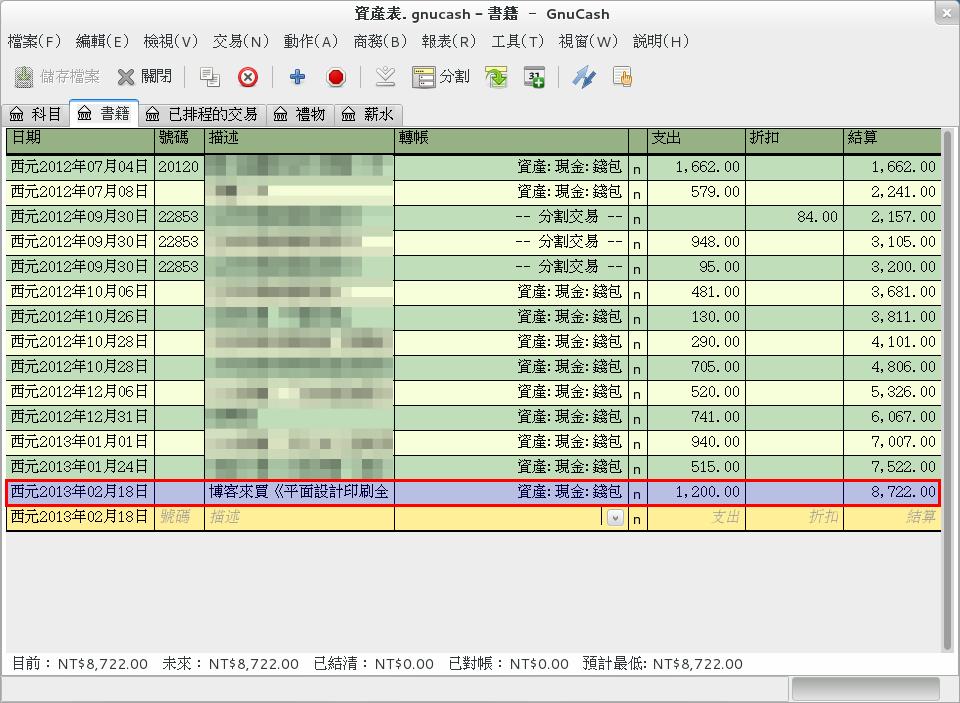Click the 1,200.00 expense cell

coord(696,492)
